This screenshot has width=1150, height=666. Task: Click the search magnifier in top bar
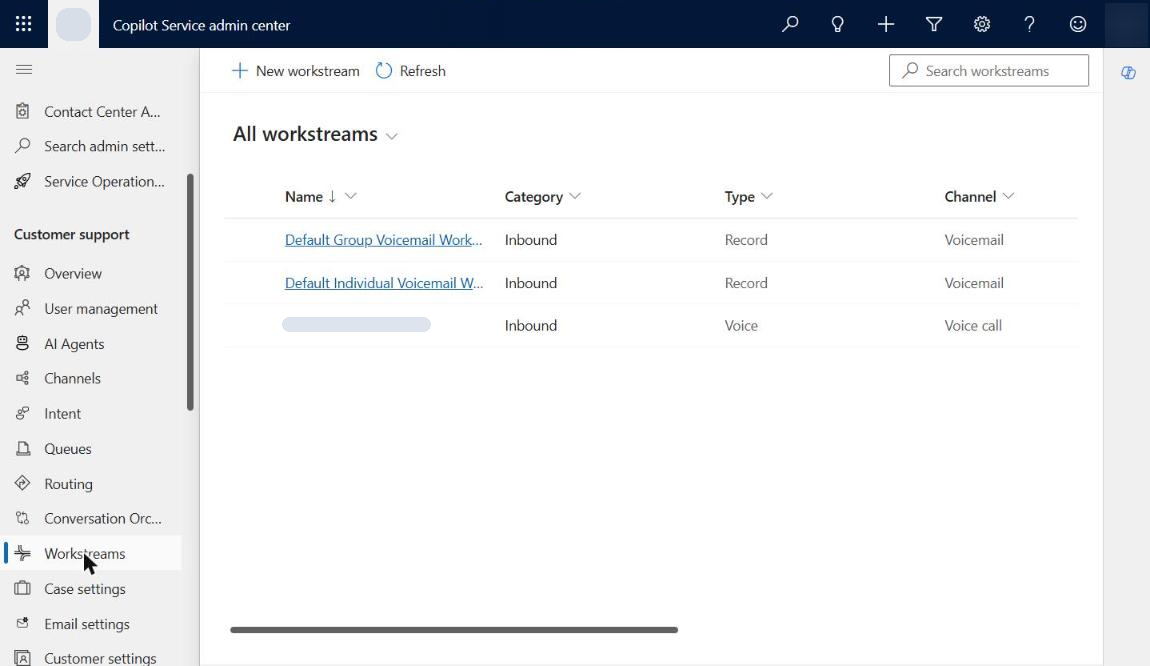(x=790, y=24)
